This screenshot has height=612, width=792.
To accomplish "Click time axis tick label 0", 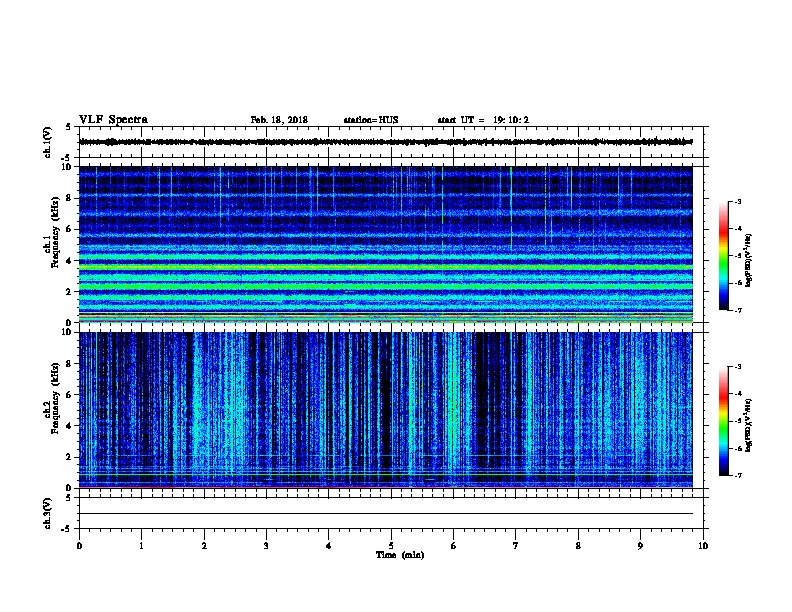I will coord(79,546).
